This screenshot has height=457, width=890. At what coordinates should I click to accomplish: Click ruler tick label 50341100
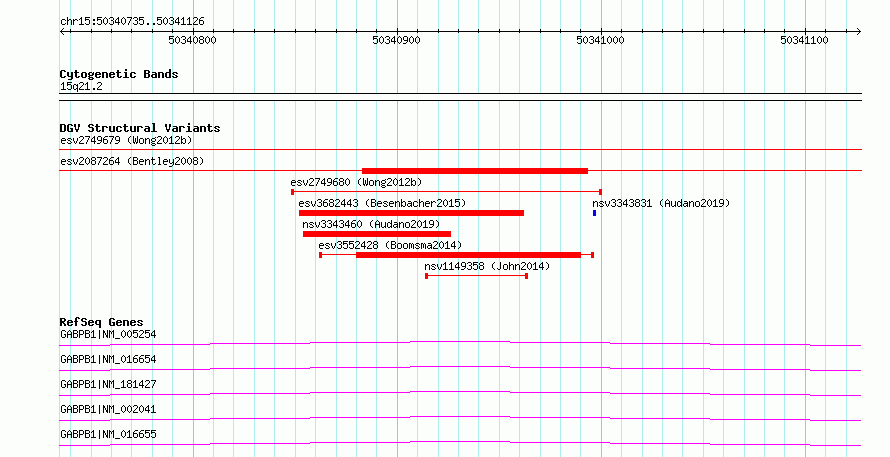click(804, 40)
